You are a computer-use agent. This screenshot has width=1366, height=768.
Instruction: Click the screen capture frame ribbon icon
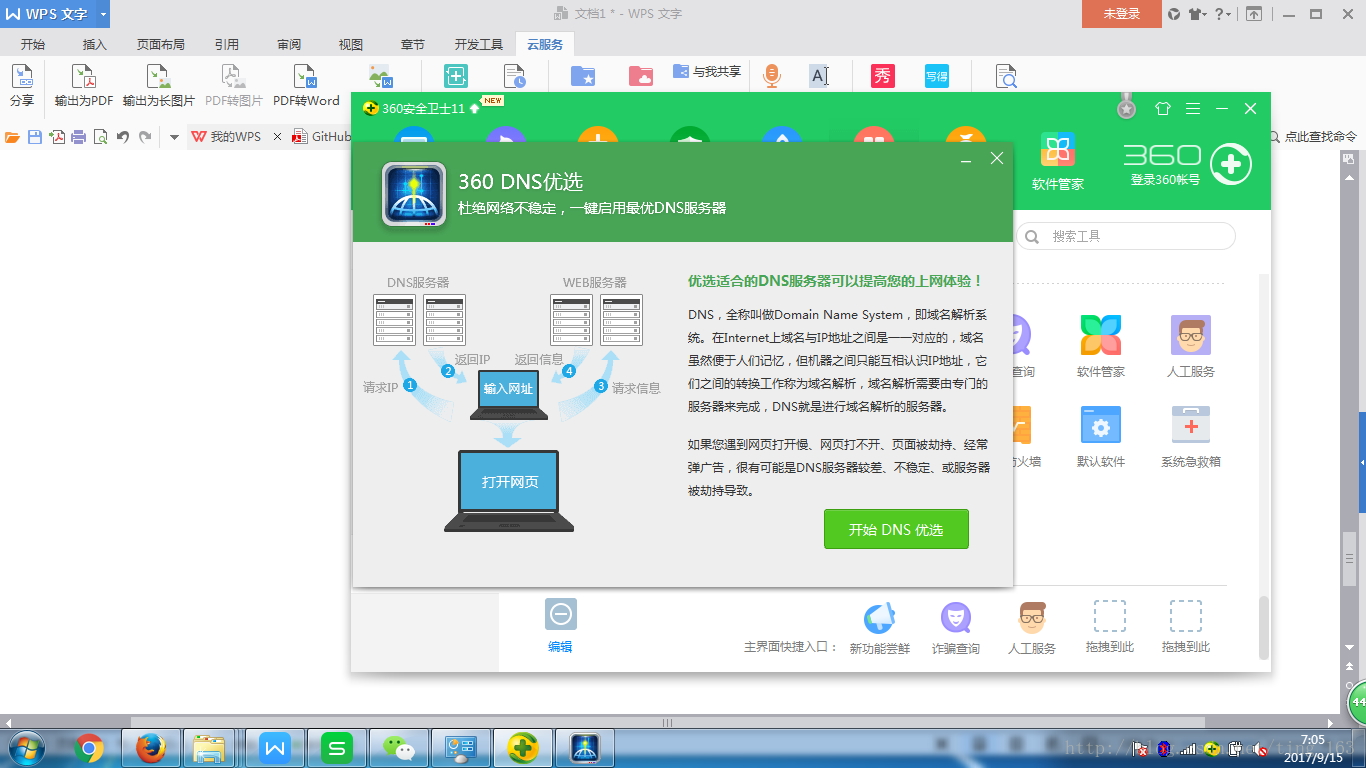pos(456,76)
